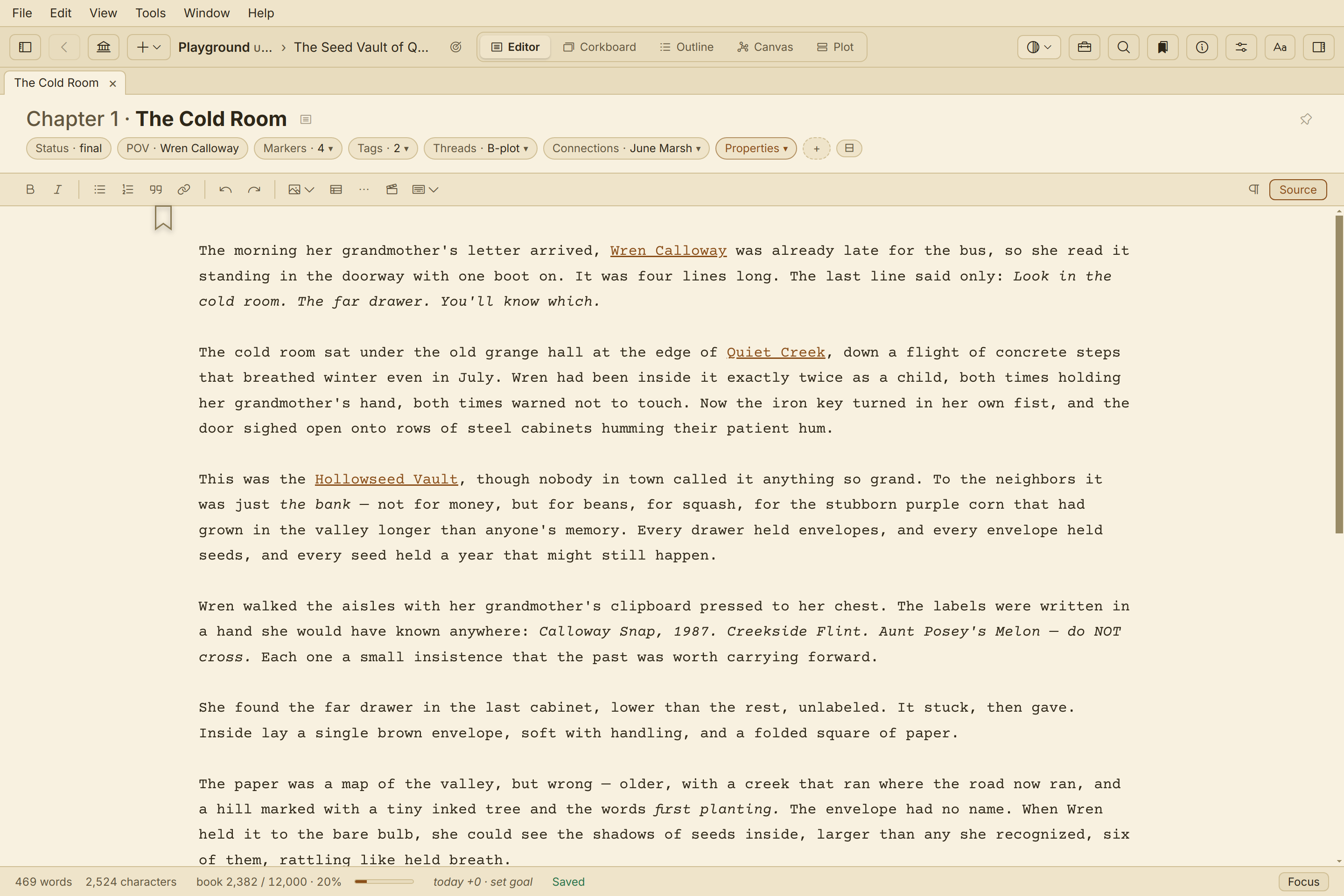Open the library building icon

coord(104,47)
